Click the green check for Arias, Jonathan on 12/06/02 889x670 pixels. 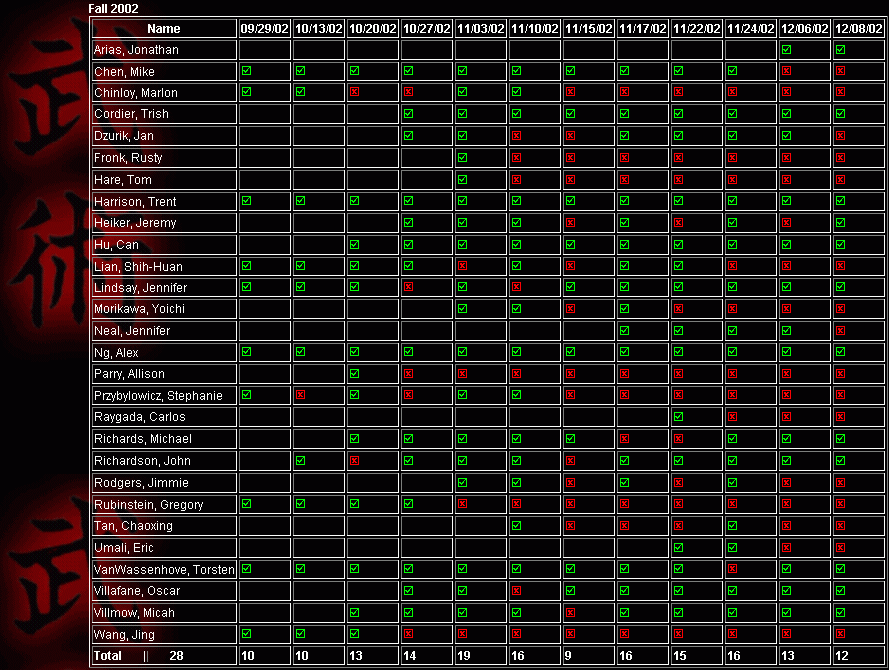coord(786,50)
